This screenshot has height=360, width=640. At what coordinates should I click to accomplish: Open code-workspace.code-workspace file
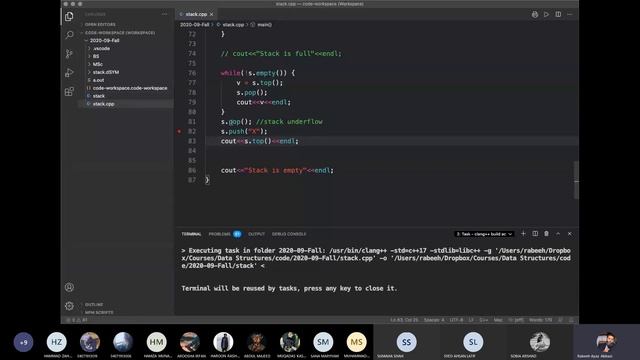tap(130, 88)
